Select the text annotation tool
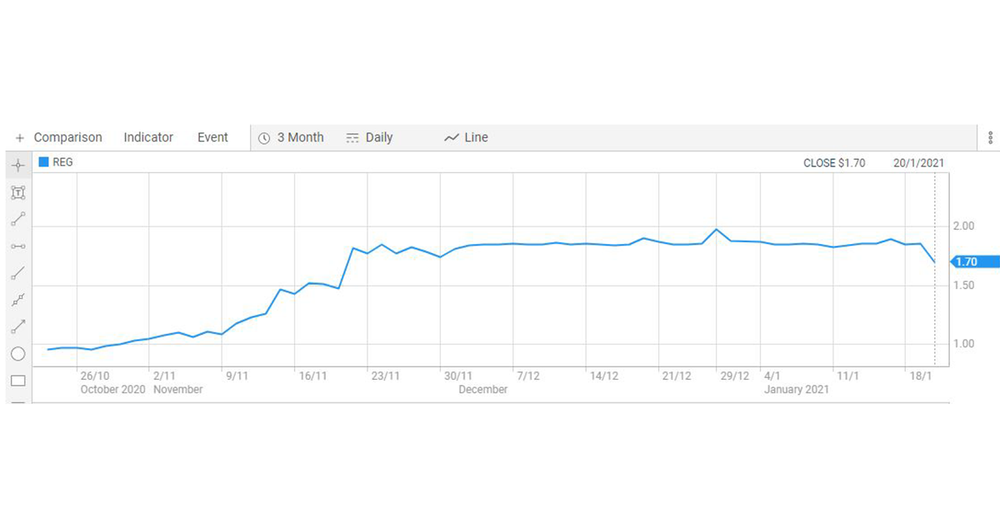The image size is (1000, 523). coord(18,193)
